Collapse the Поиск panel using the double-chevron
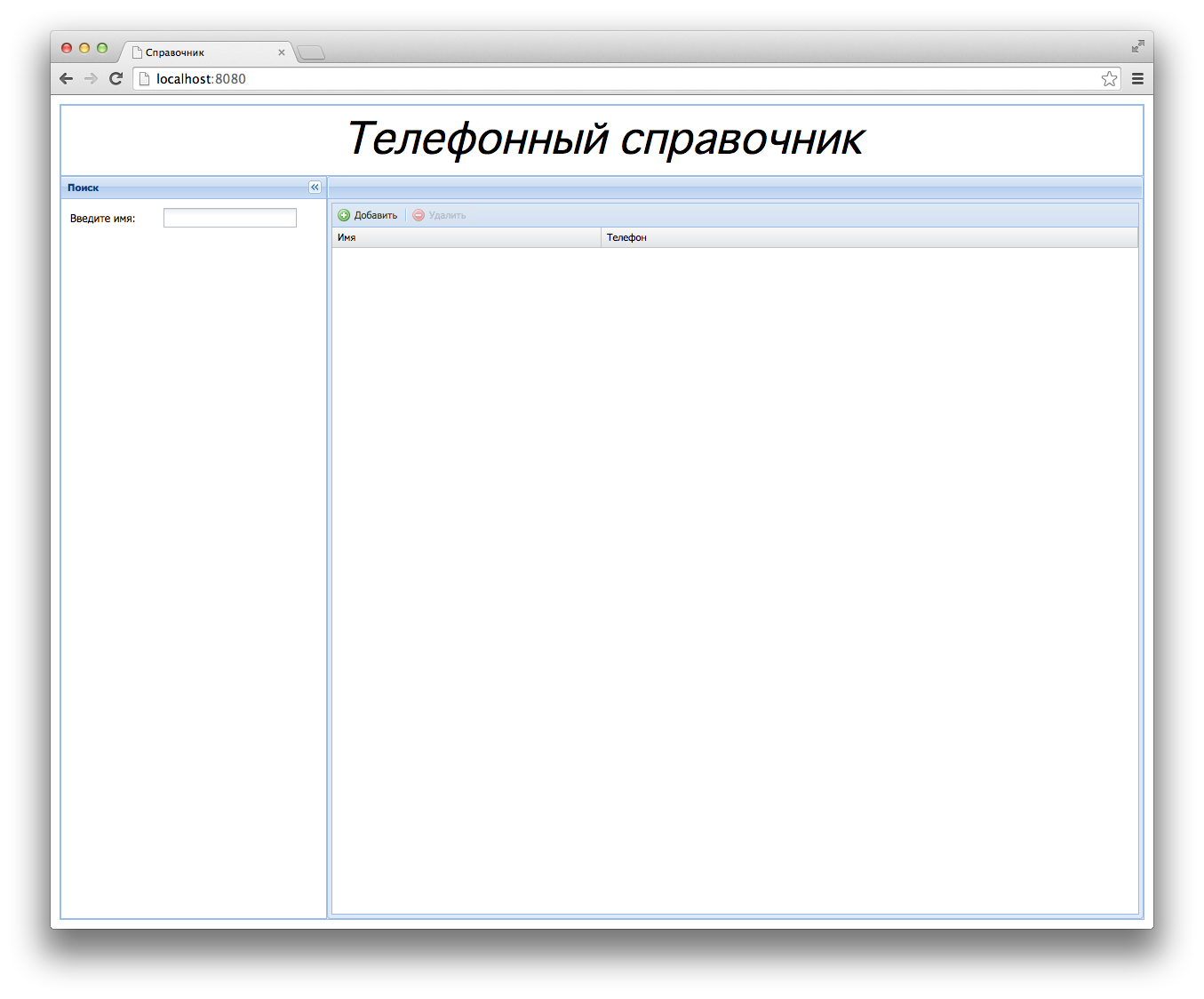 [x=315, y=187]
